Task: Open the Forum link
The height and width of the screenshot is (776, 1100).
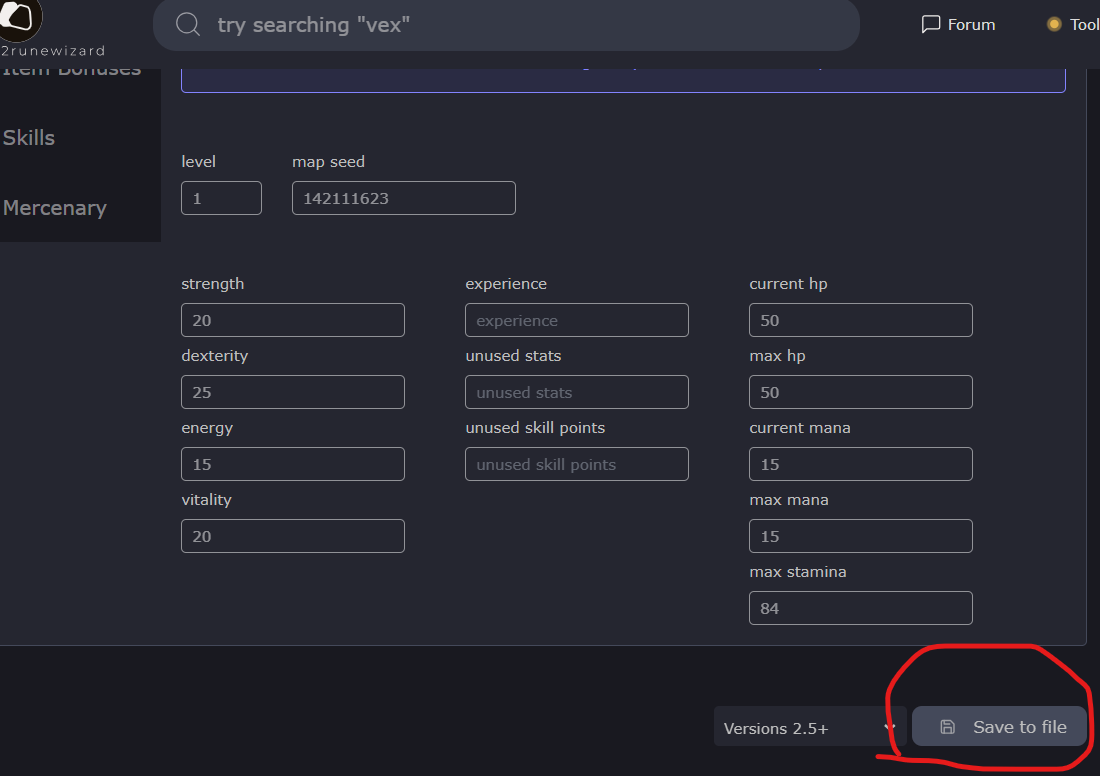Action: (958, 25)
